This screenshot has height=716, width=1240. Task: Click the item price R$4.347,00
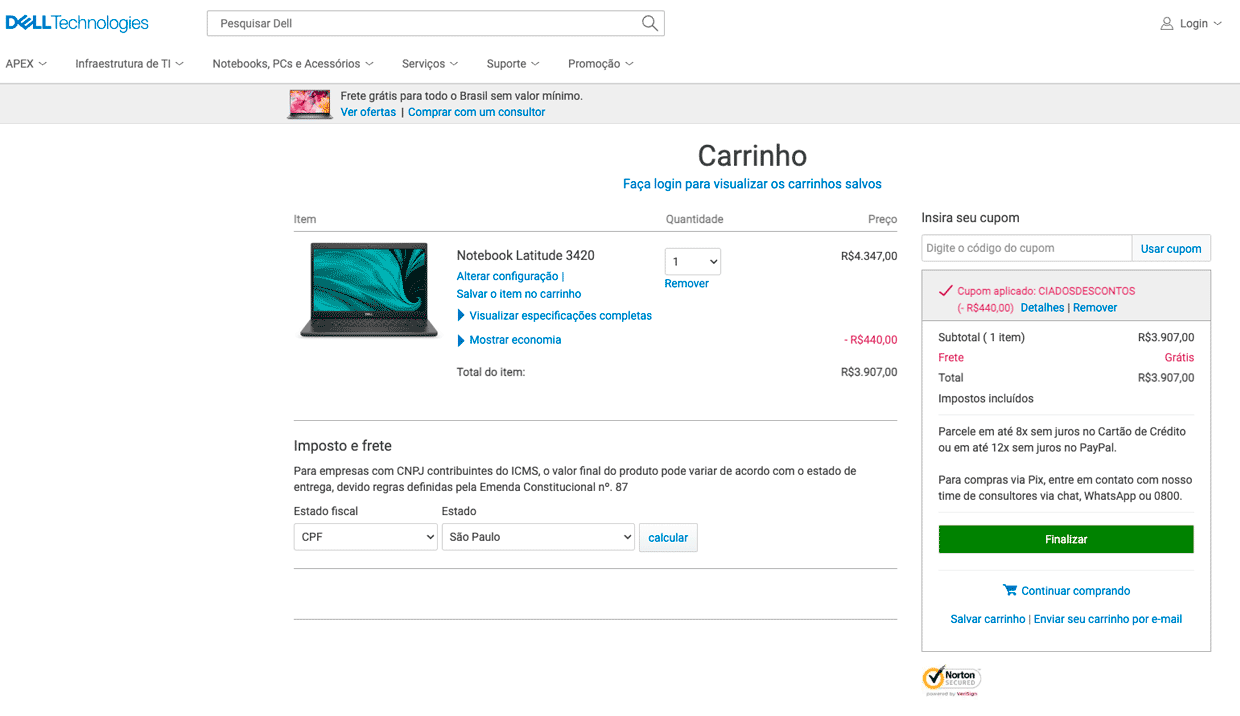[869, 256]
